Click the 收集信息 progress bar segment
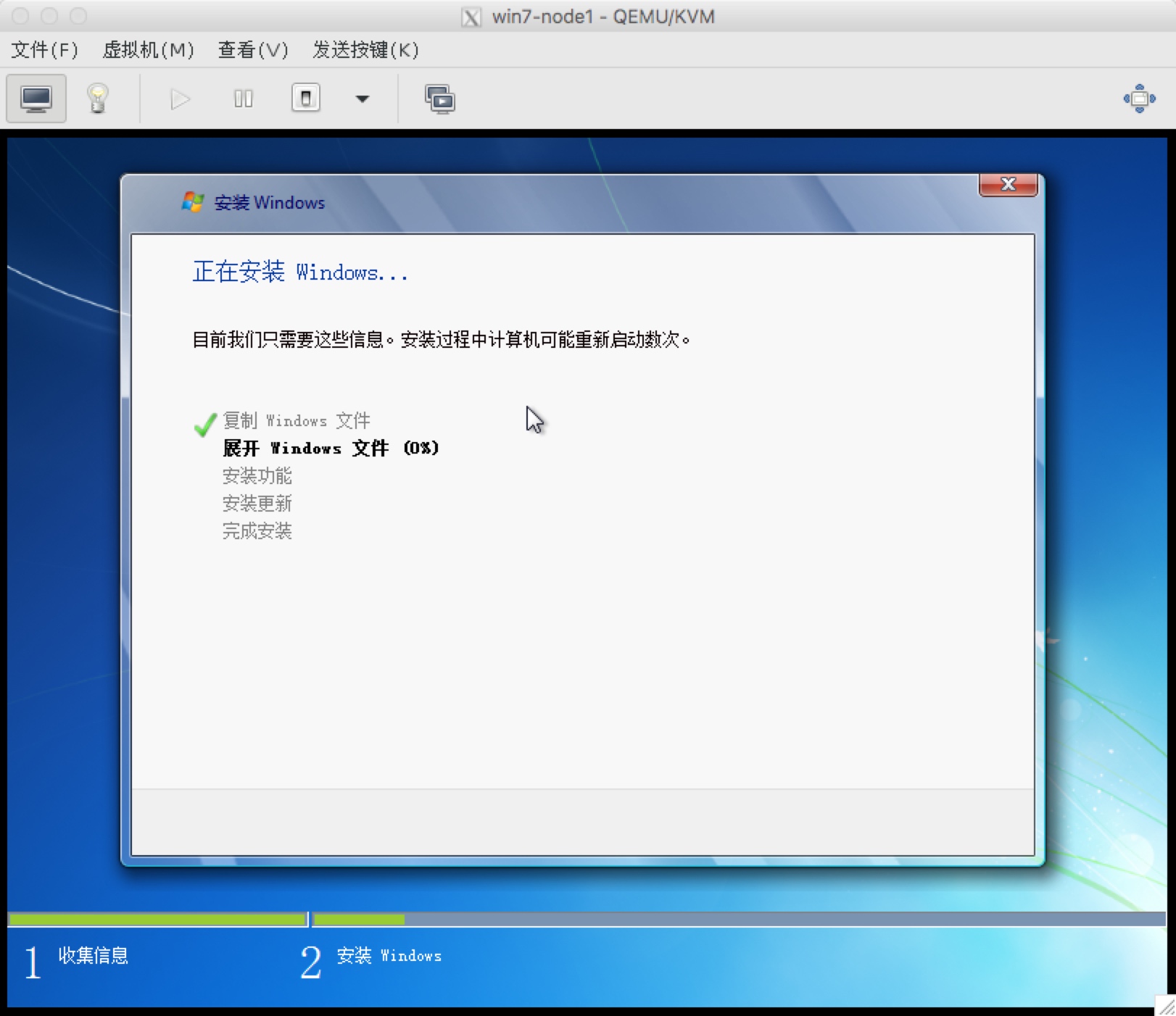The width and height of the screenshot is (1176, 1016). coord(157,920)
